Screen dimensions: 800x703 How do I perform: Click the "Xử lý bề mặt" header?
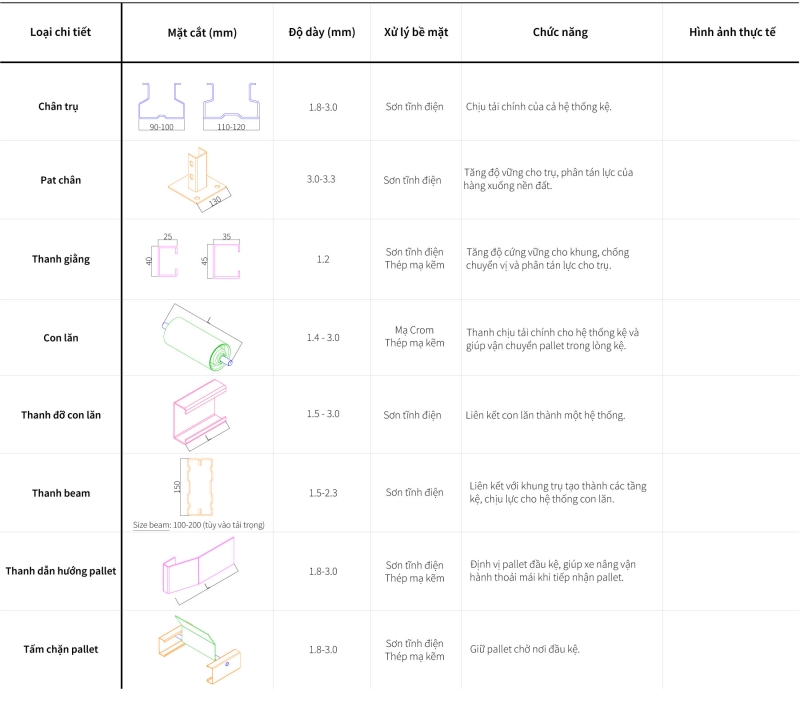click(x=416, y=32)
